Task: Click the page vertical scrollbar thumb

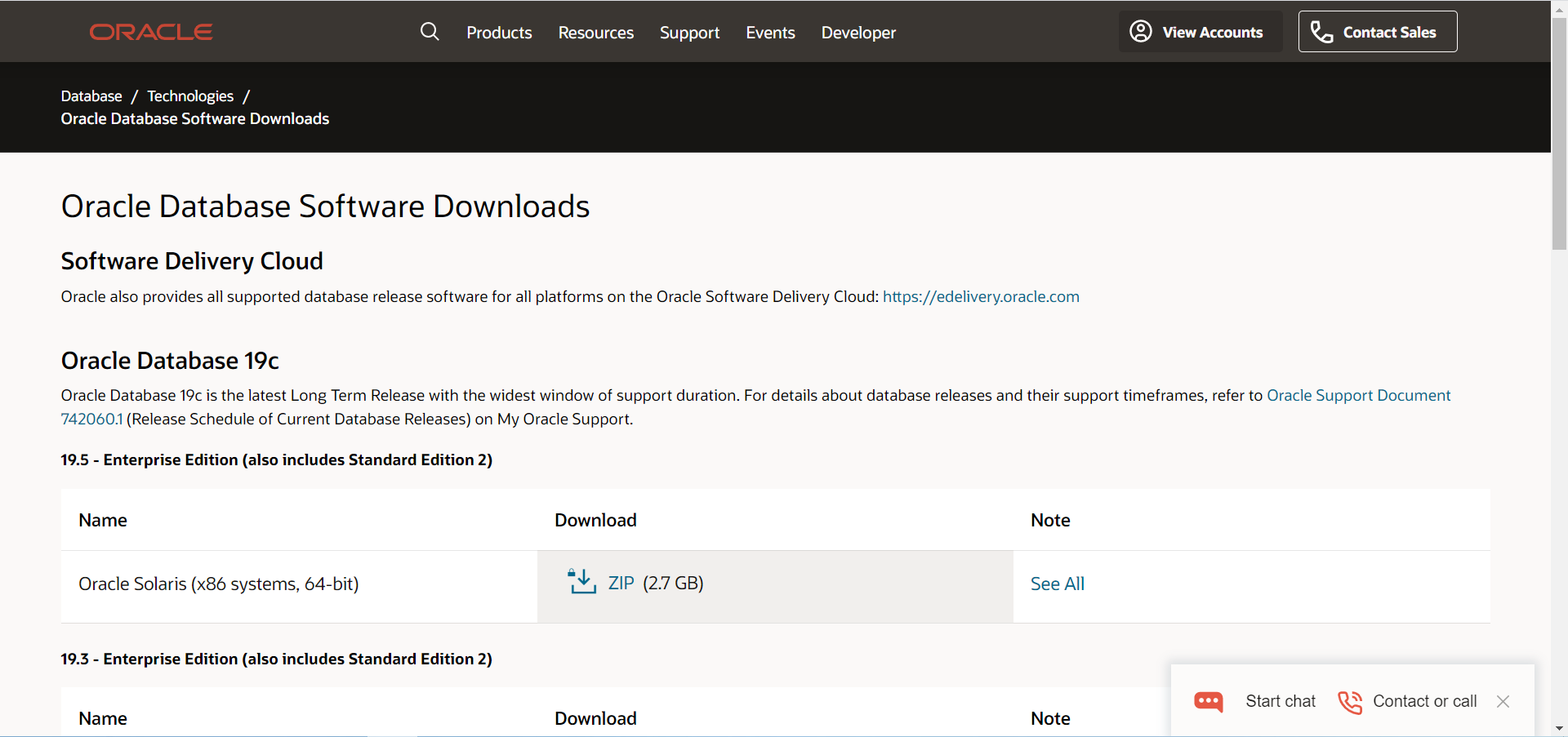Action: [x=1559, y=135]
